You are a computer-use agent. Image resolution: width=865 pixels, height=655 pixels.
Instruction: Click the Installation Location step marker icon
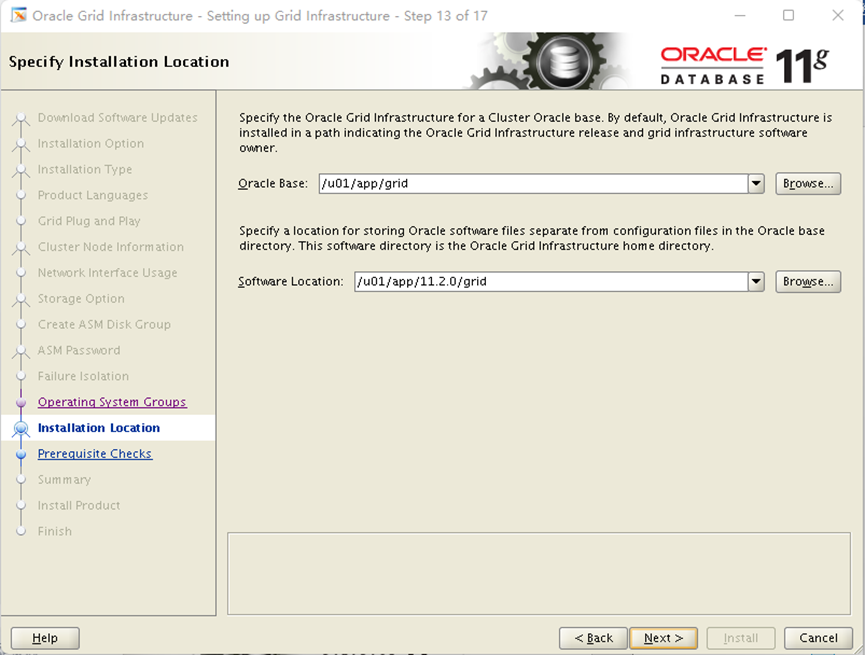[21, 428]
